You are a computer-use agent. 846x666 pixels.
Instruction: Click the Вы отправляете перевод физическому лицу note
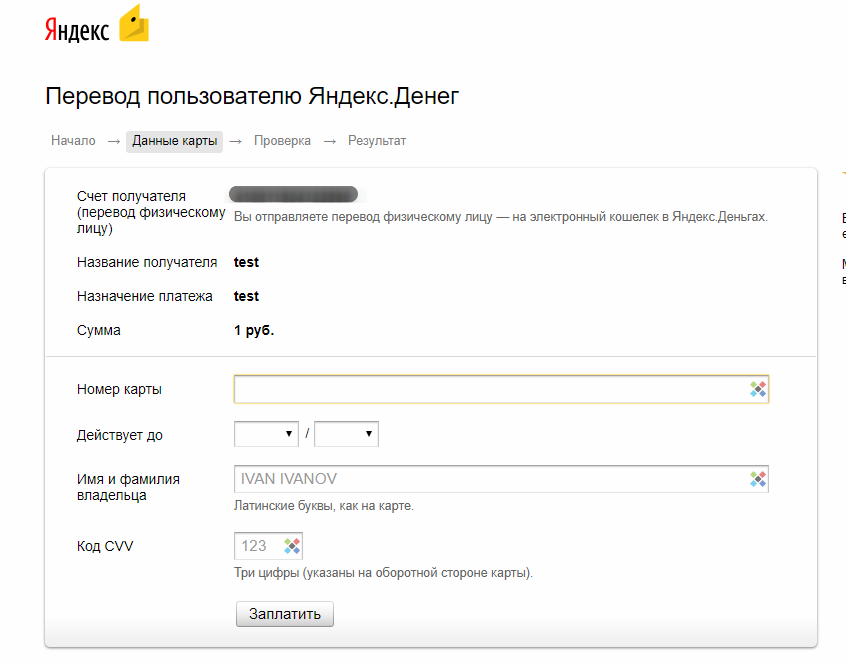501,217
